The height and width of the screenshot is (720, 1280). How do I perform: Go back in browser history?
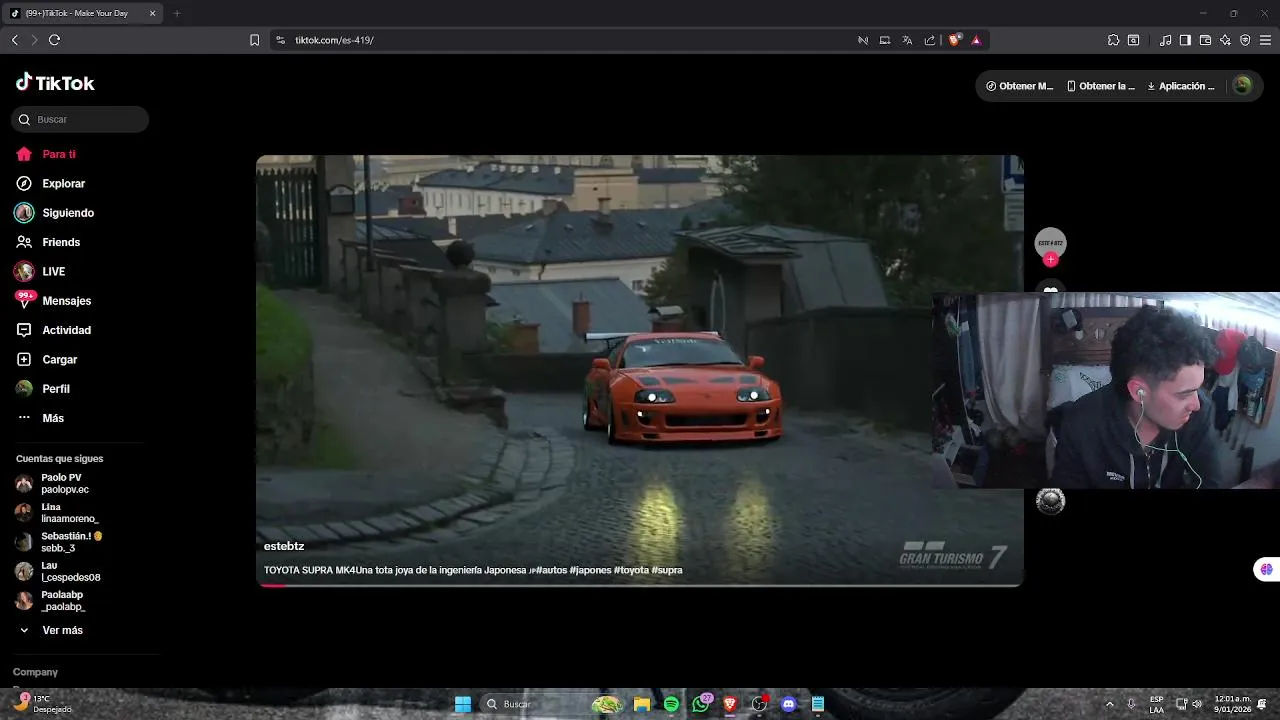[x=14, y=40]
